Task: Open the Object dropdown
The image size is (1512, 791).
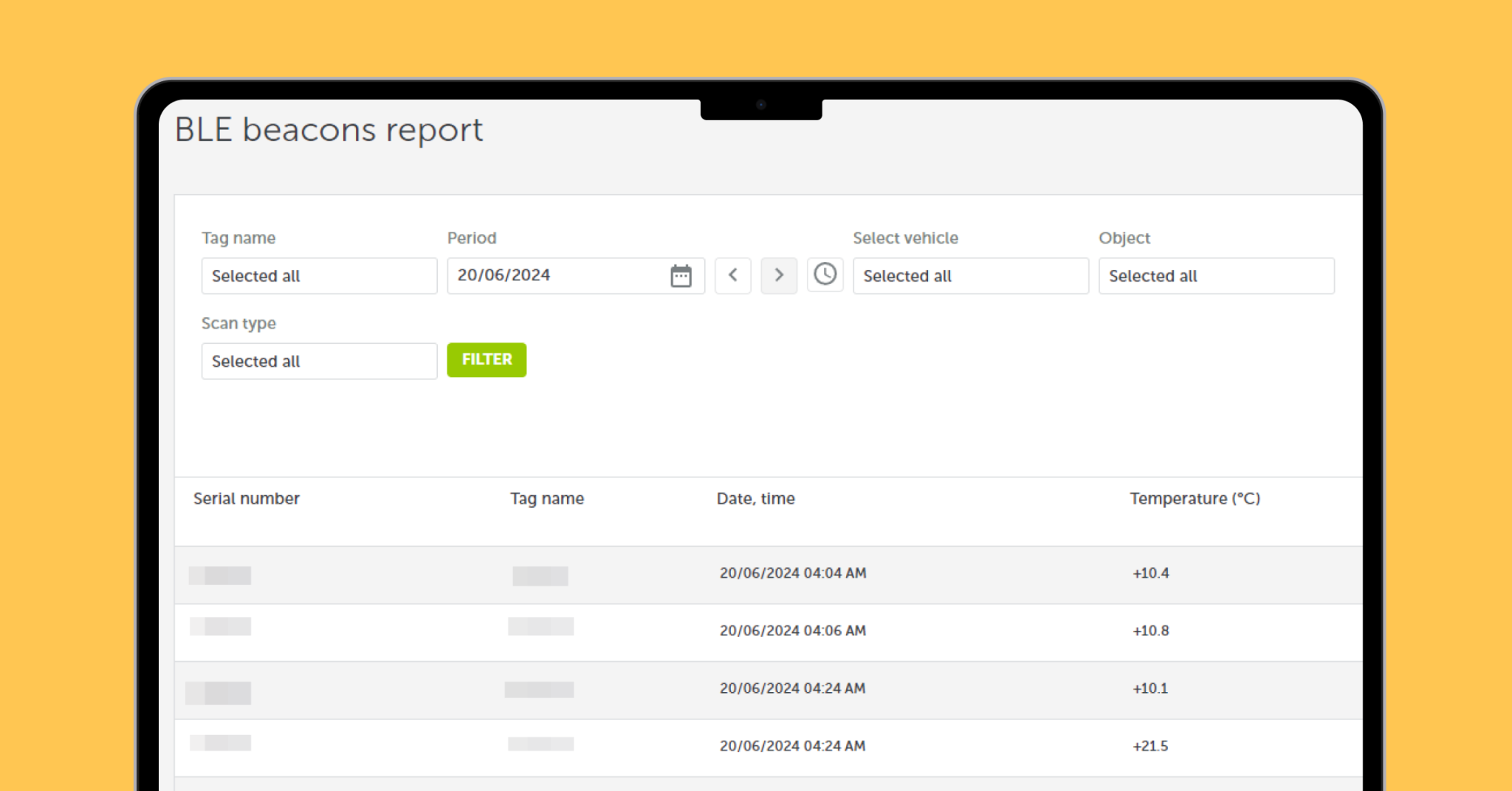Action: pos(1216,275)
